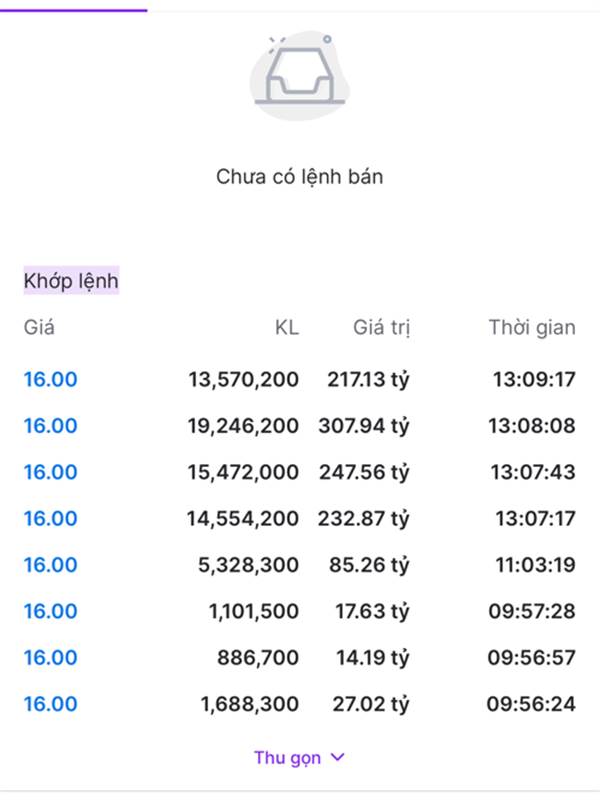Click the empty inbox tray icon
Image resolution: width=600 pixels, height=800 pixels.
pyautogui.click(x=300, y=76)
